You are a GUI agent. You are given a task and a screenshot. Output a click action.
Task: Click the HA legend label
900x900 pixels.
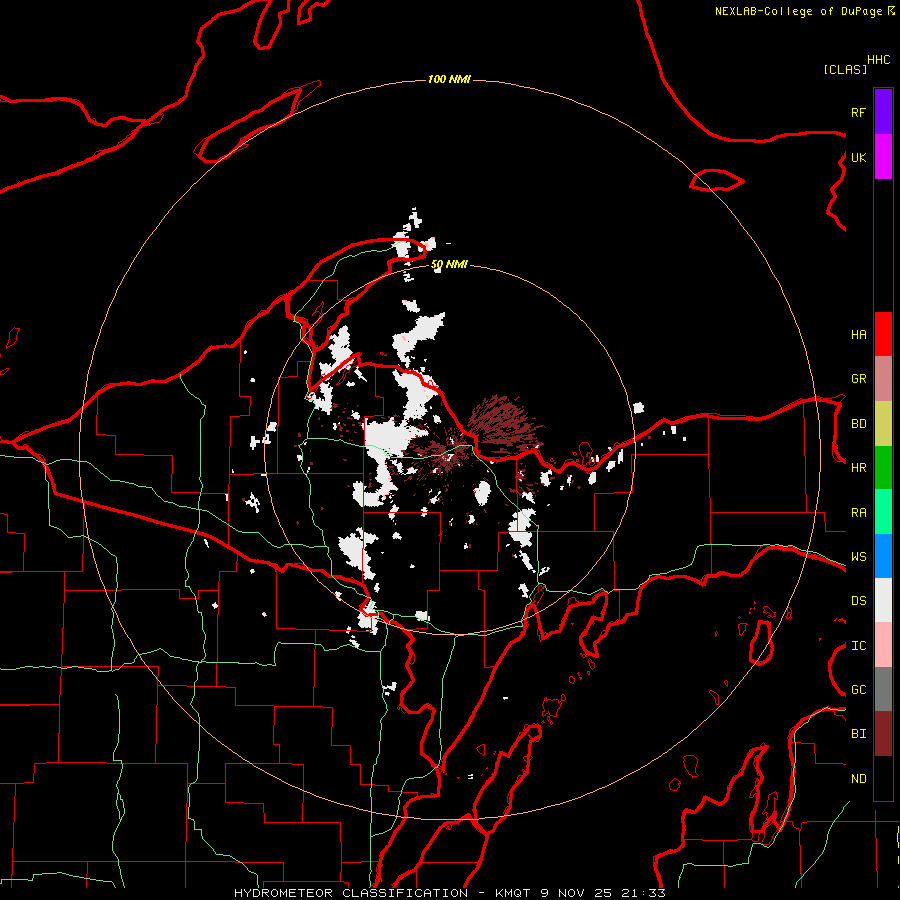point(858,334)
